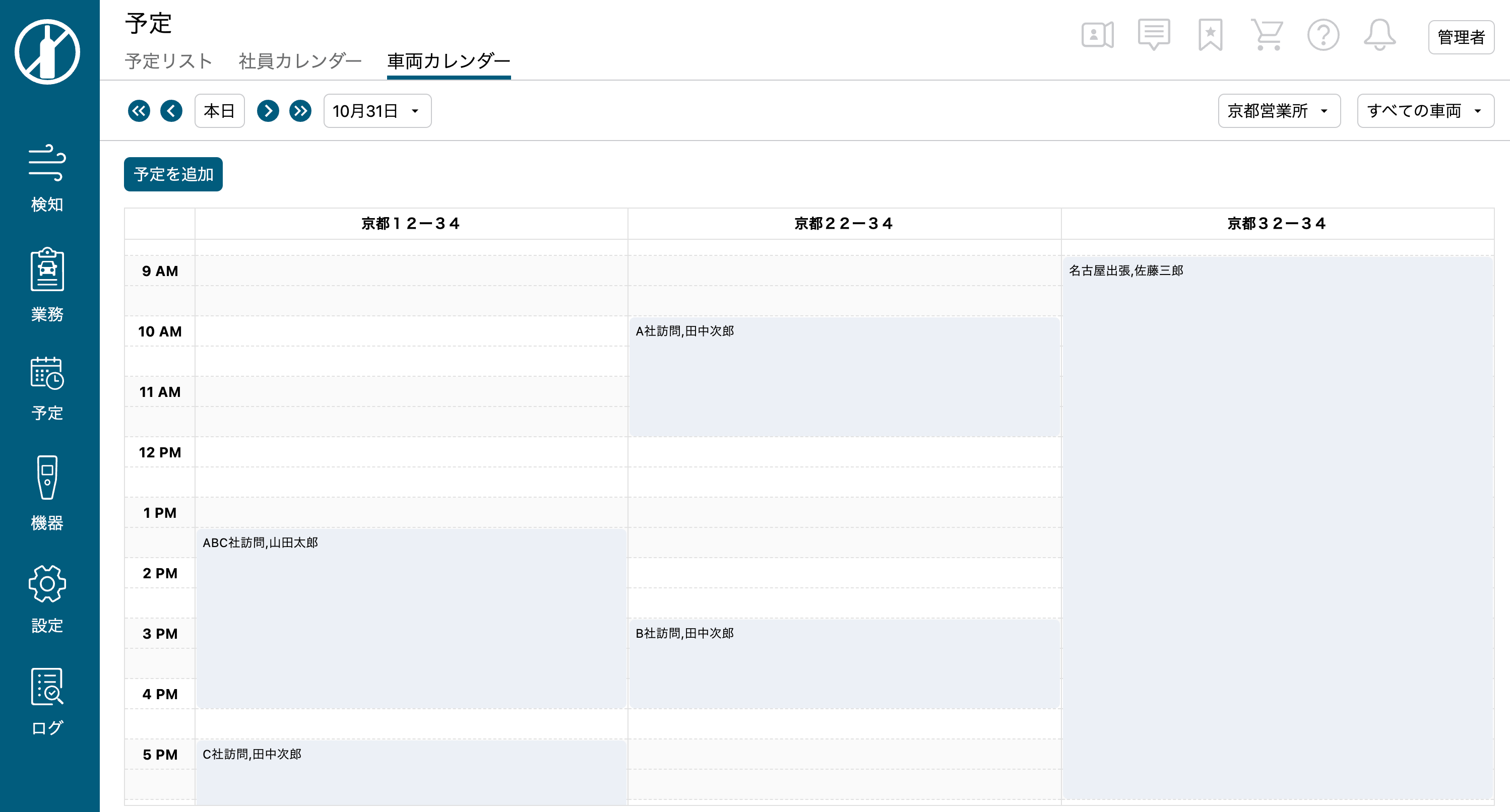
Task: Expand the 10月31日 date dropdown
Action: coord(377,111)
